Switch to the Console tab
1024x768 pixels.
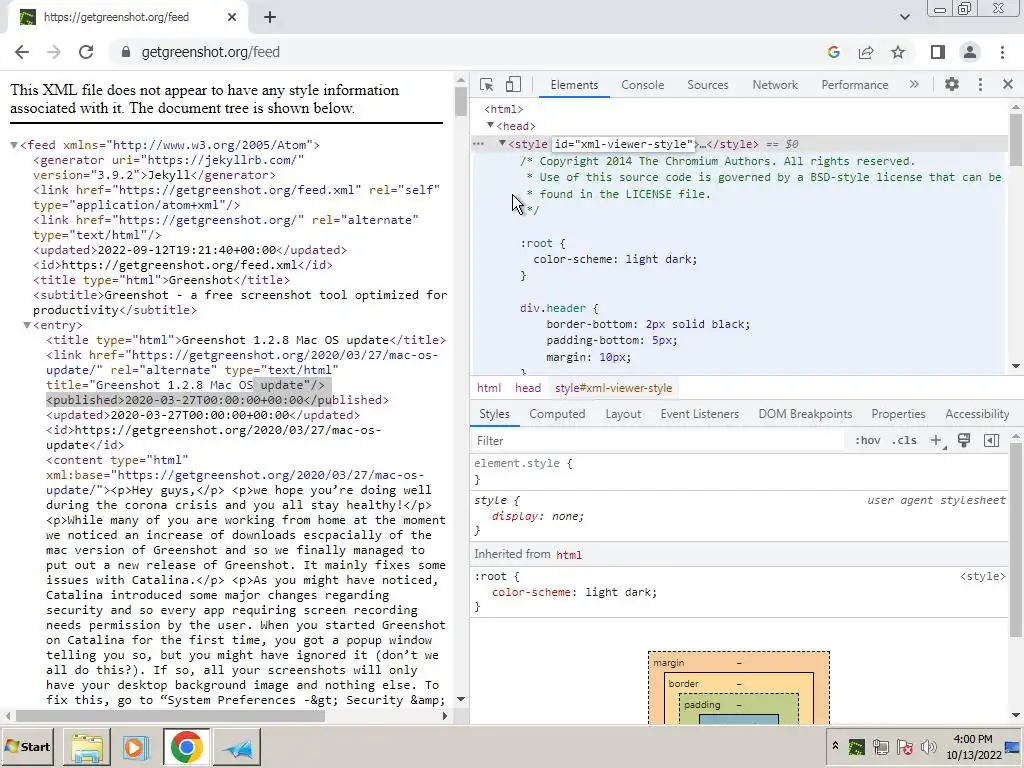coord(643,85)
